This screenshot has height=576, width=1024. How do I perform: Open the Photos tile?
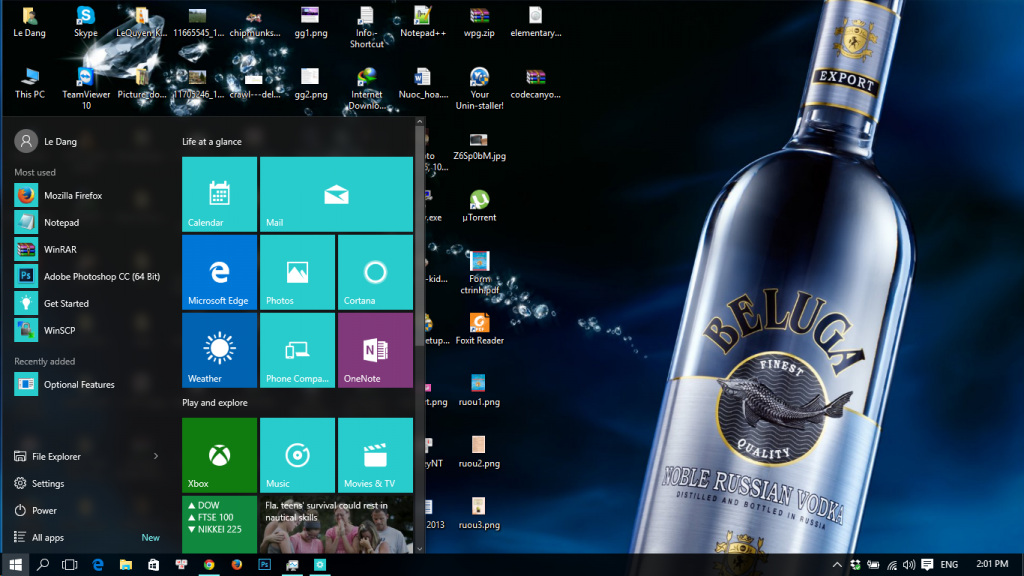(297, 272)
